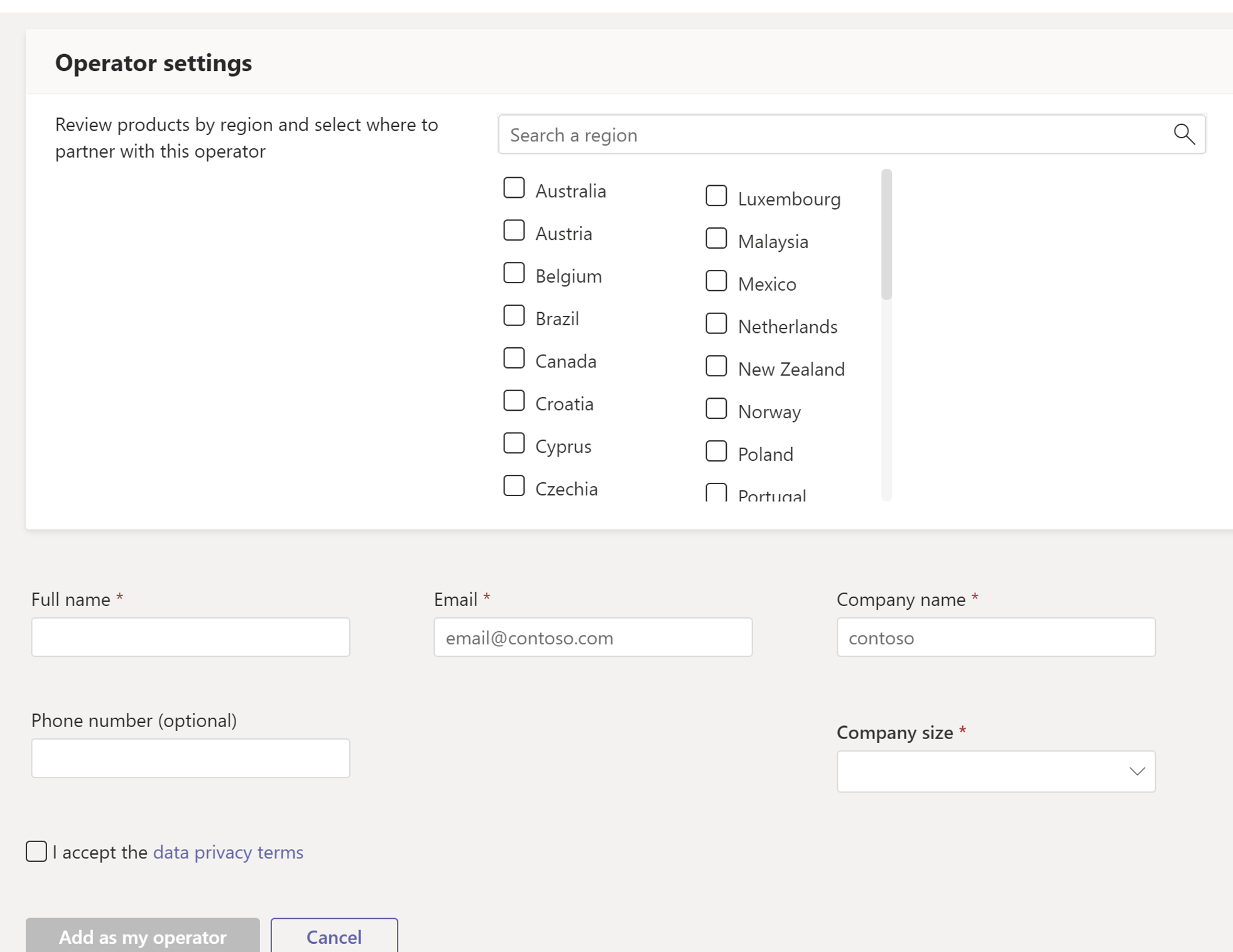The width and height of the screenshot is (1233, 952).
Task: Select the Belgium checkbox
Action: pyautogui.click(x=514, y=273)
